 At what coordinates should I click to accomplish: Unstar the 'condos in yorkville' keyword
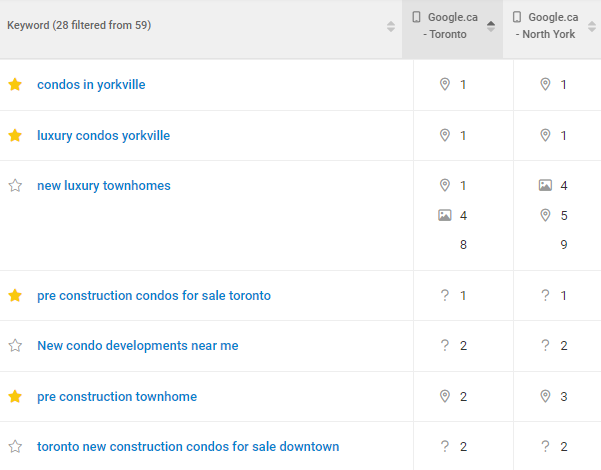(15, 85)
